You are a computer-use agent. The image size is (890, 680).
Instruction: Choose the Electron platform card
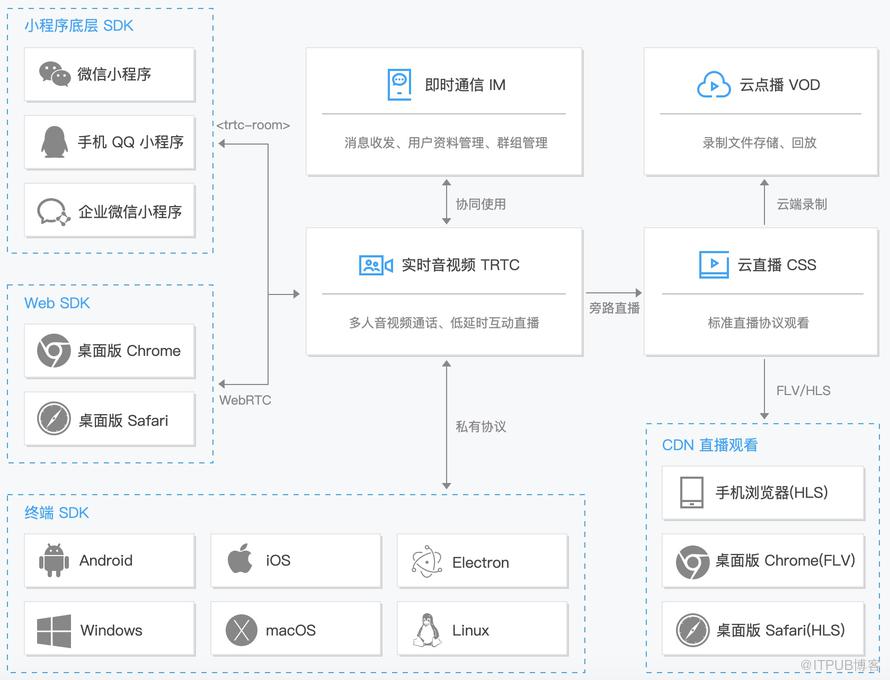pyautogui.click(x=482, y=561)
